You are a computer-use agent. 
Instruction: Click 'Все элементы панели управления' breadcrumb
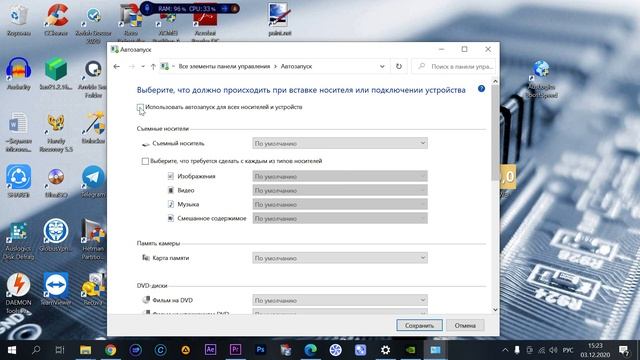[224, 66]
